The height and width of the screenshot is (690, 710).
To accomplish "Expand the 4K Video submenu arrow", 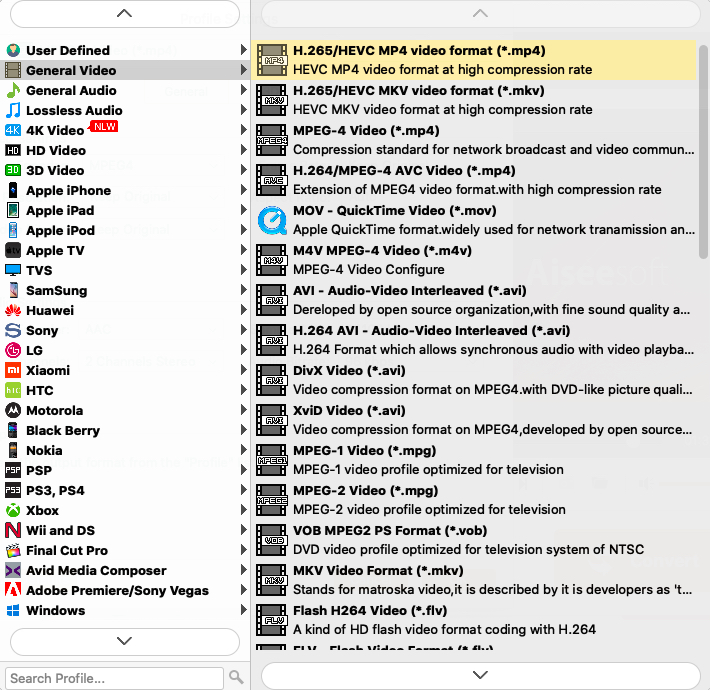I will click(244, 130).
